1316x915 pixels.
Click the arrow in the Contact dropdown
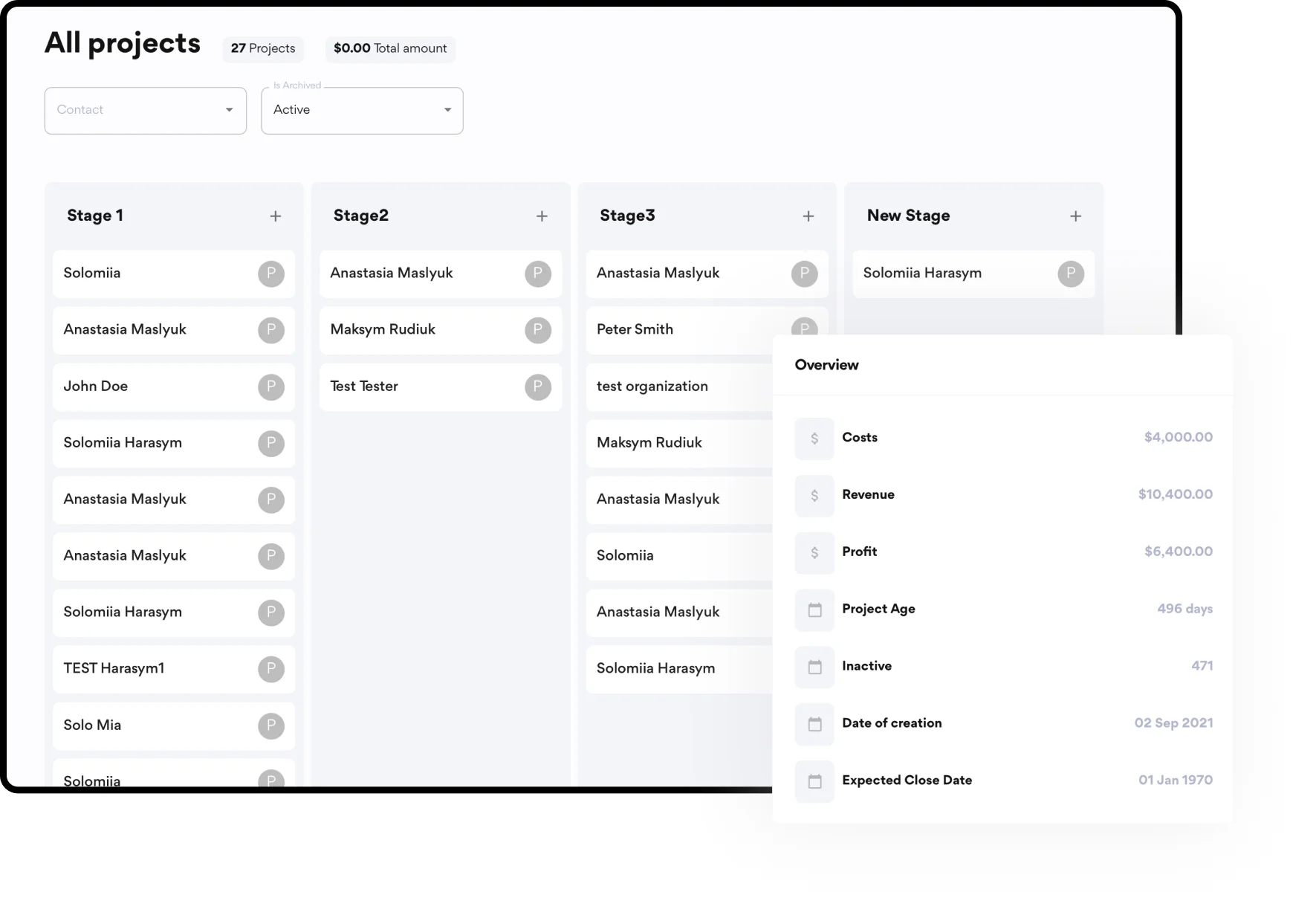pyautogui.click(x=229, y=110)
